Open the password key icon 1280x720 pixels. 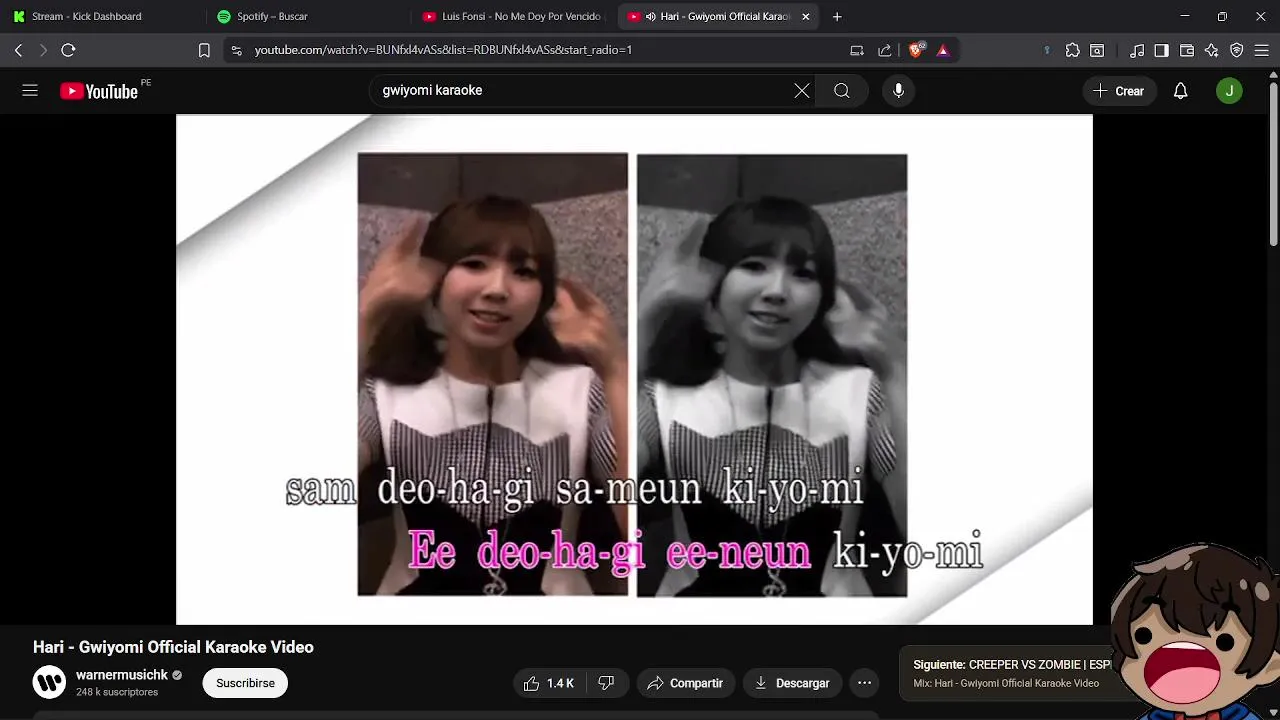click(1046, 50)
